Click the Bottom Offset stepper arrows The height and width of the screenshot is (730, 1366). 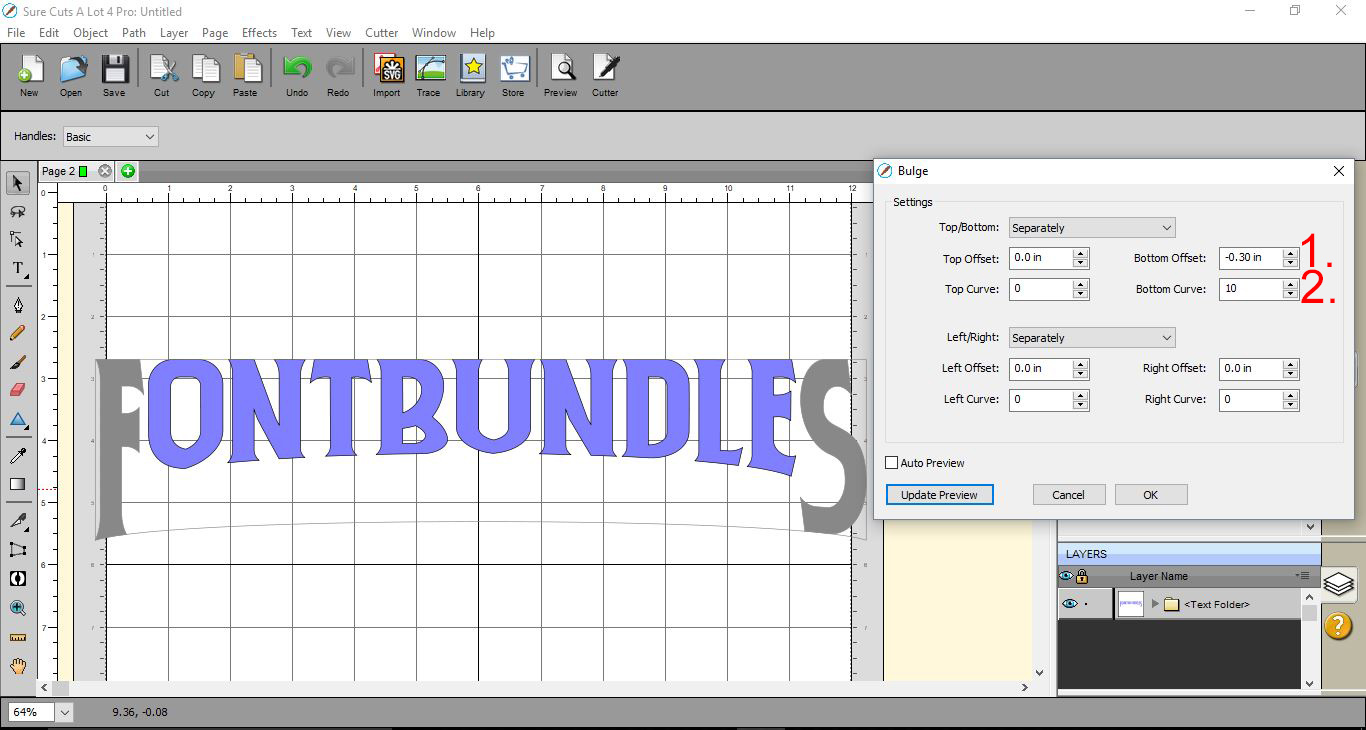coord(1291,258)
